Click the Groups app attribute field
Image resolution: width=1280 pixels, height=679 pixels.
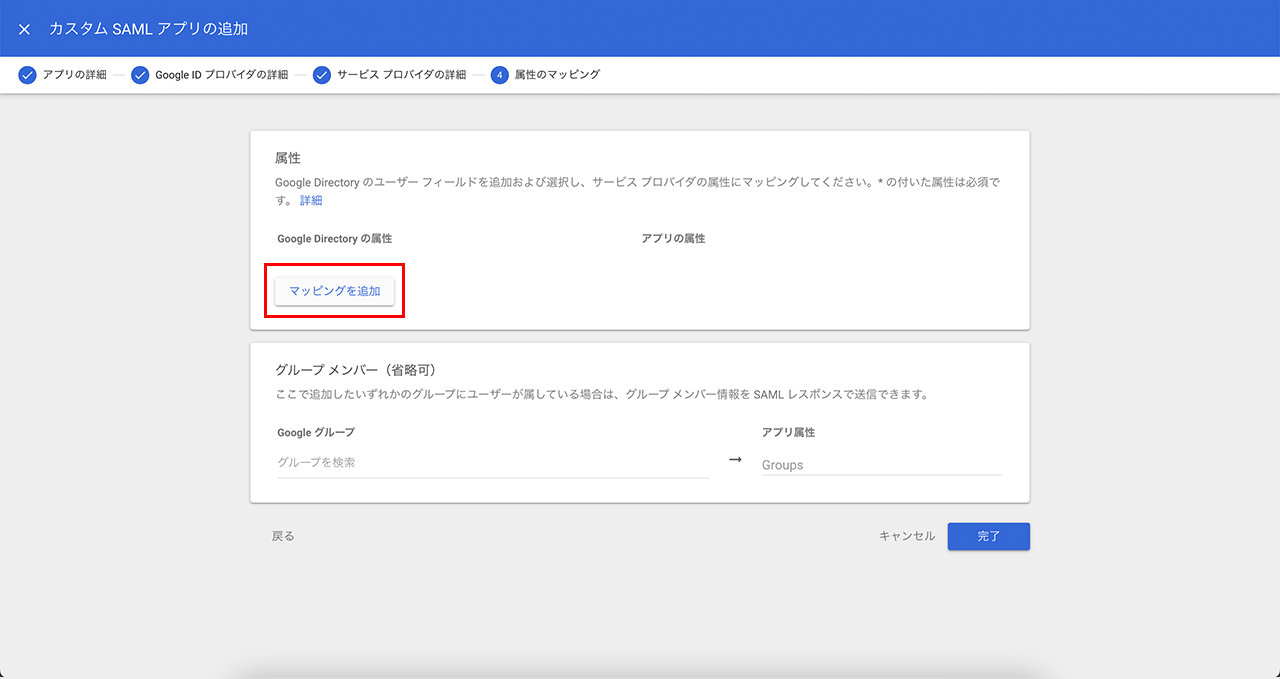[x=881, y=465]
